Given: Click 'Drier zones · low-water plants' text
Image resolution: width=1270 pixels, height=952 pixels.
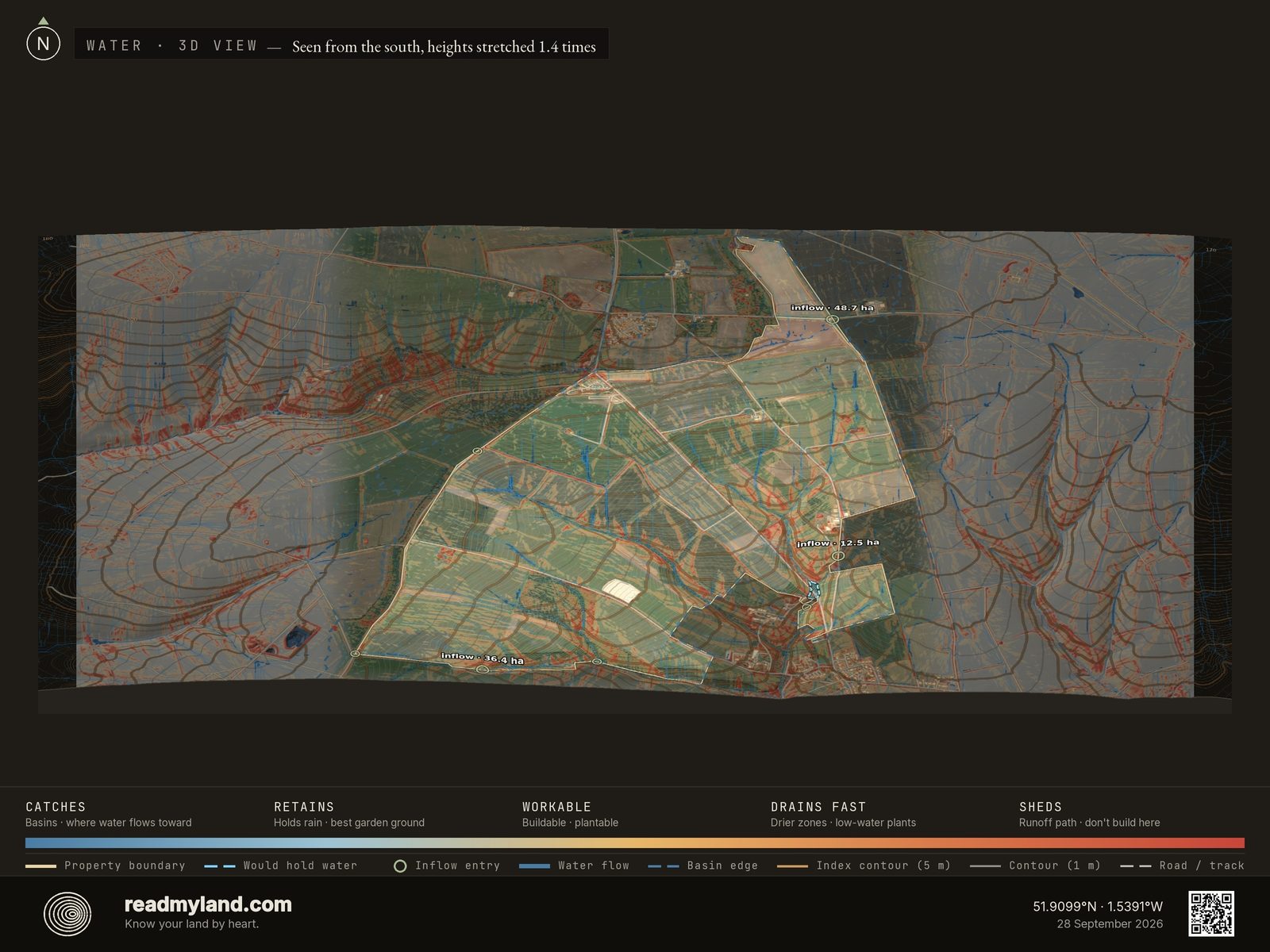Looking at the screenshot, I should (x=843, y=823).
